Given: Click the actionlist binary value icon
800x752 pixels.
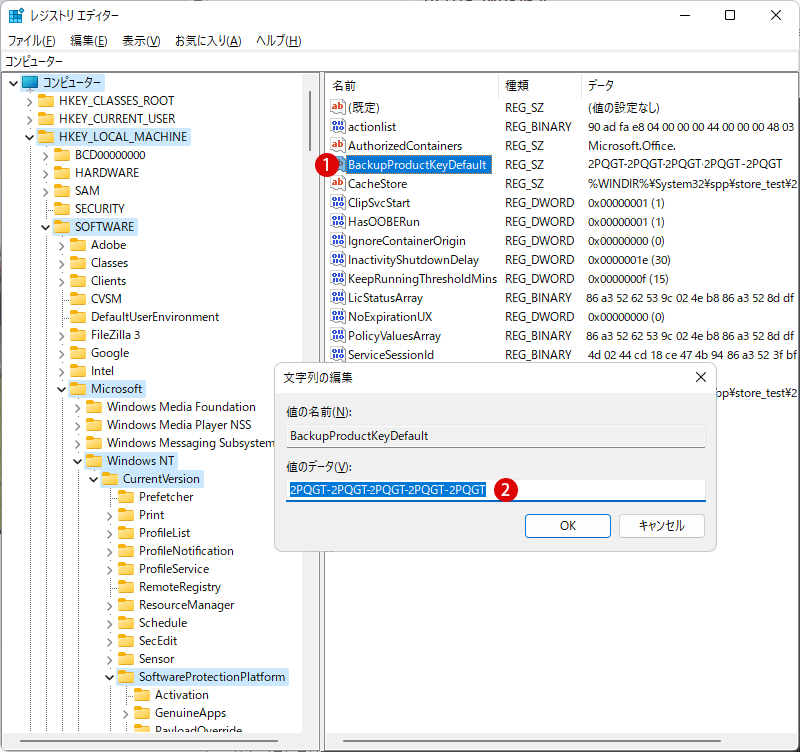Looking at the screenshot, I should click(x=338, y=126).
